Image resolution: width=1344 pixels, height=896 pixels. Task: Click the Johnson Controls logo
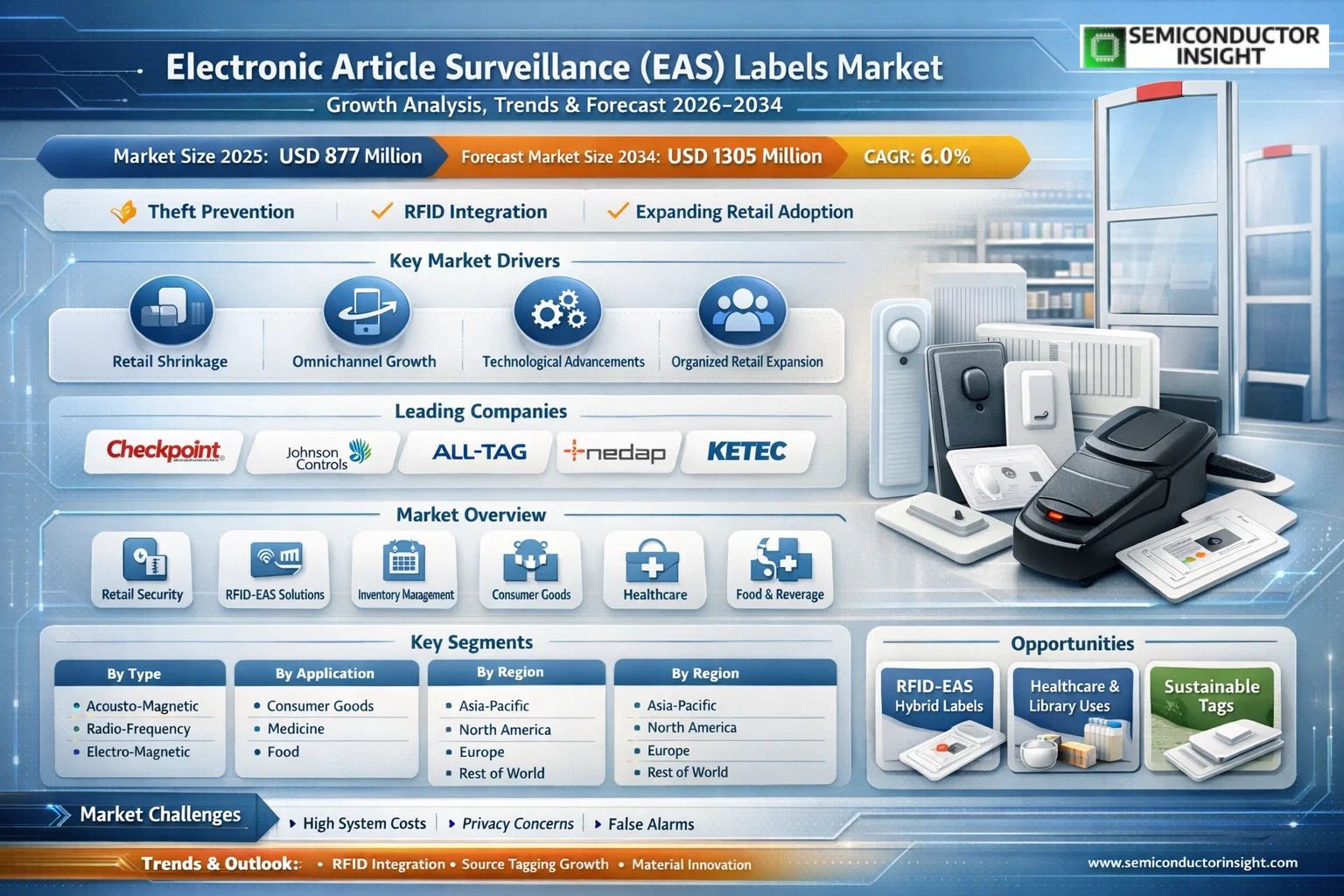point(329,454)
